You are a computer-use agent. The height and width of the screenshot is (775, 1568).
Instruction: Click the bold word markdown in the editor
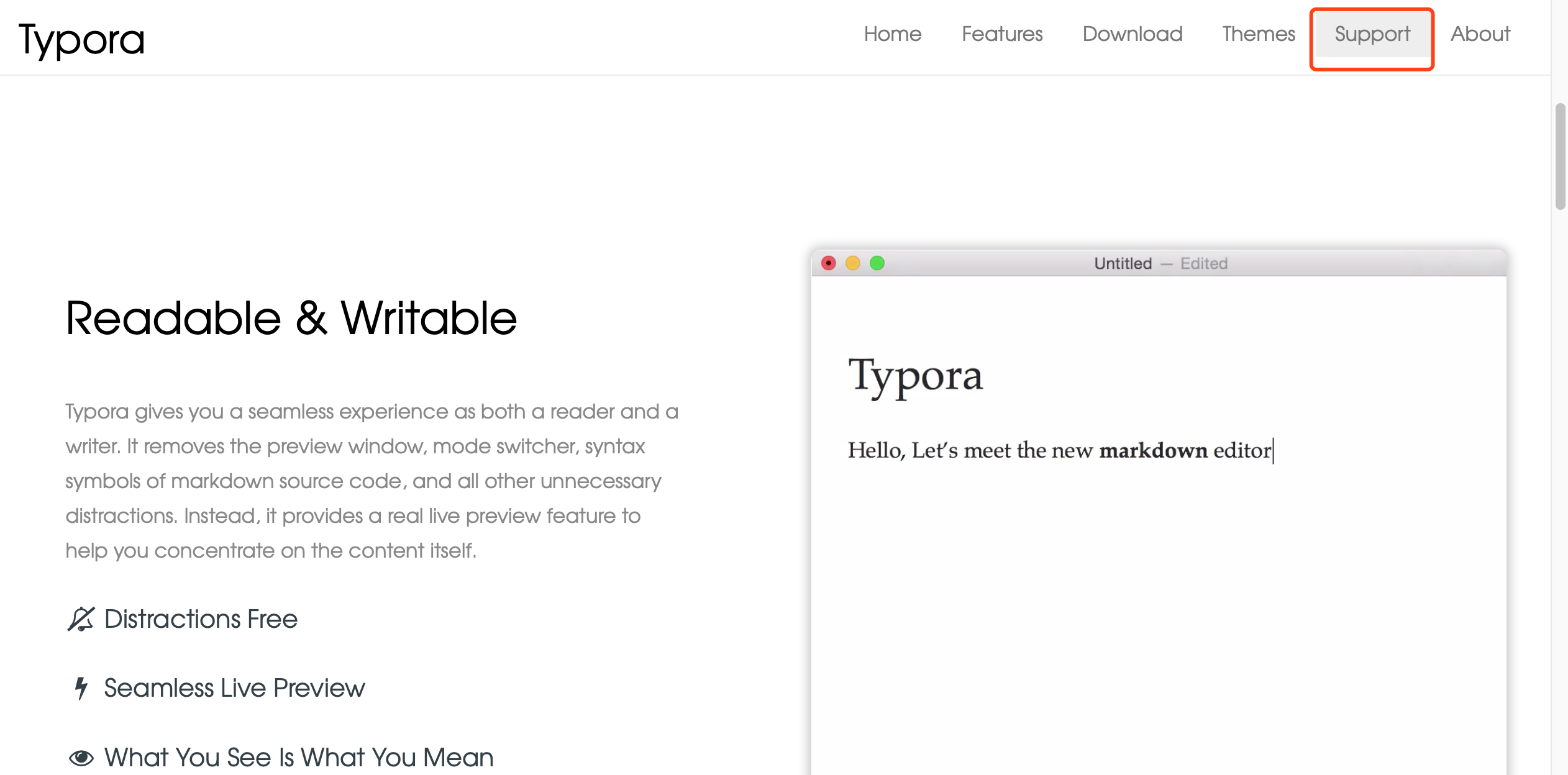pyautogui.click(x=1152, y=450)
